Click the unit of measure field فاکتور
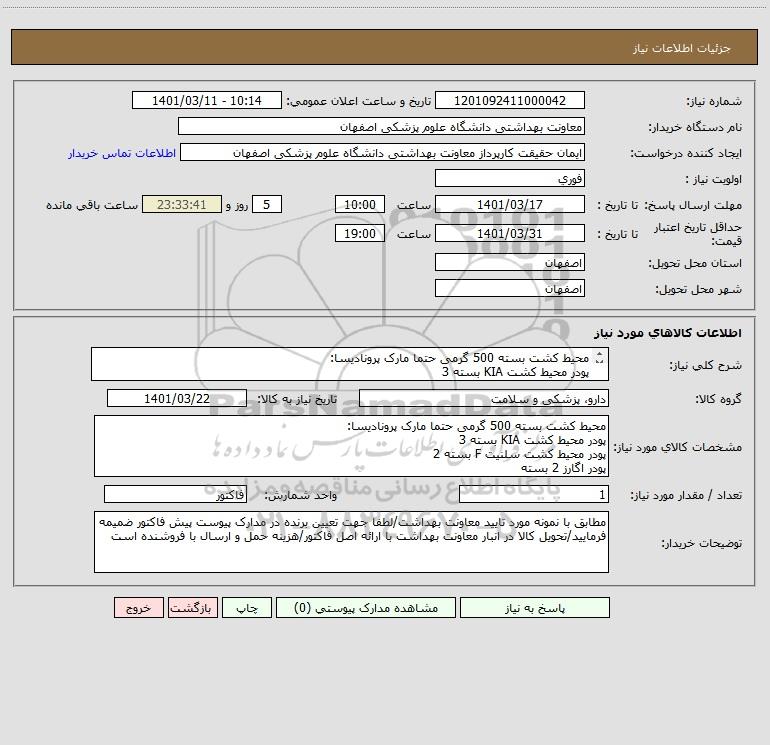This screenshot has width=770, height=745. [175, 495]
